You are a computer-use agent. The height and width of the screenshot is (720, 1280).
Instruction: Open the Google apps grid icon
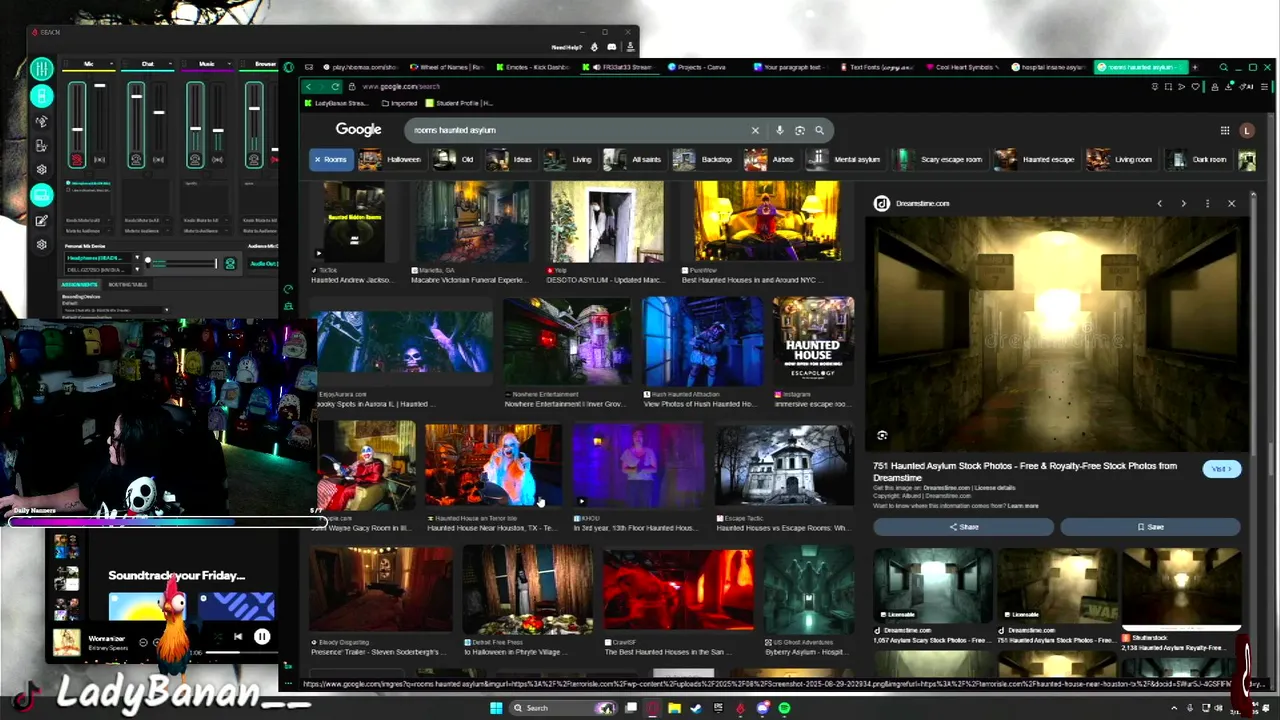pos(1224,130)
